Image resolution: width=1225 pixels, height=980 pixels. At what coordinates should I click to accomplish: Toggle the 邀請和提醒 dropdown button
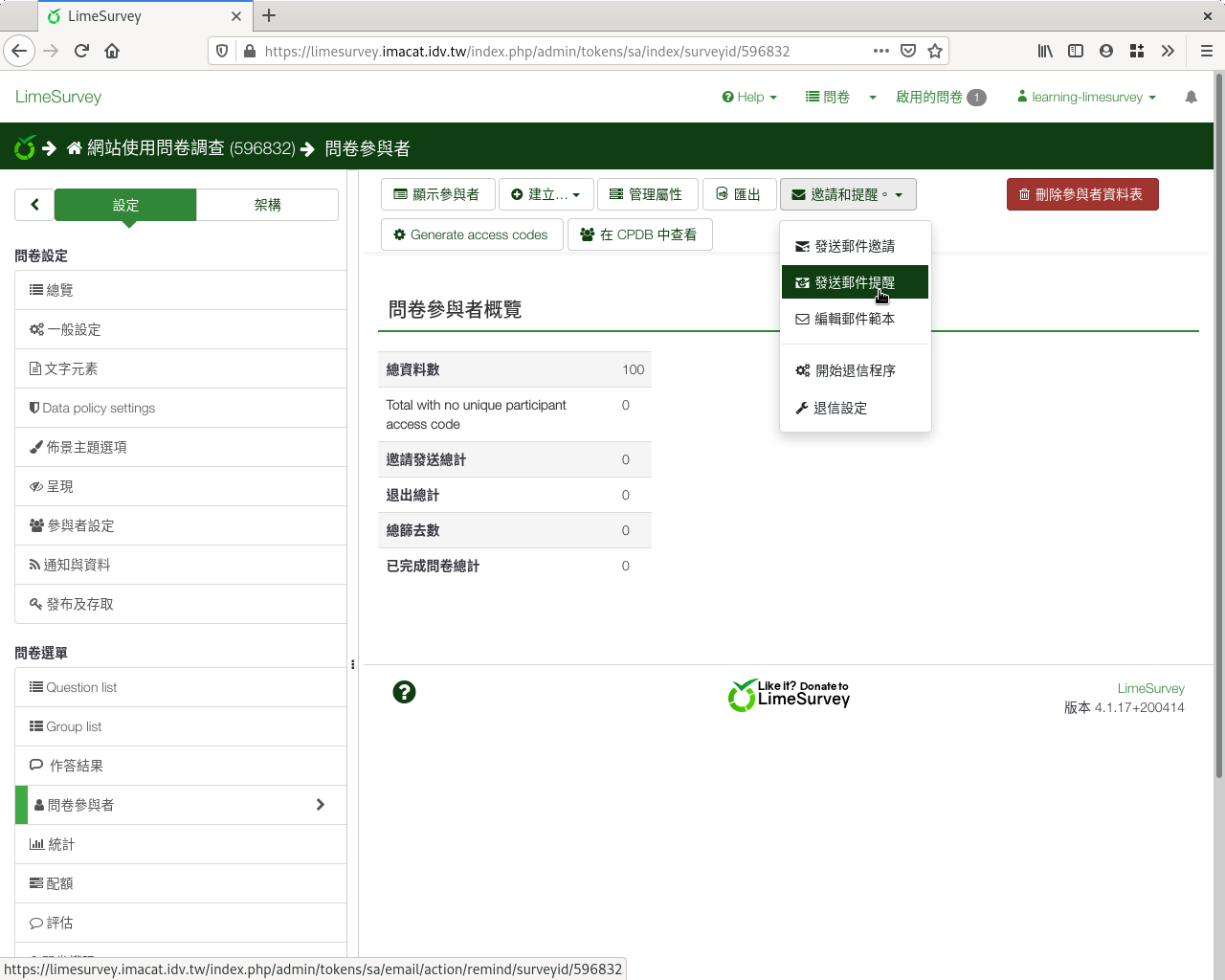848,194
